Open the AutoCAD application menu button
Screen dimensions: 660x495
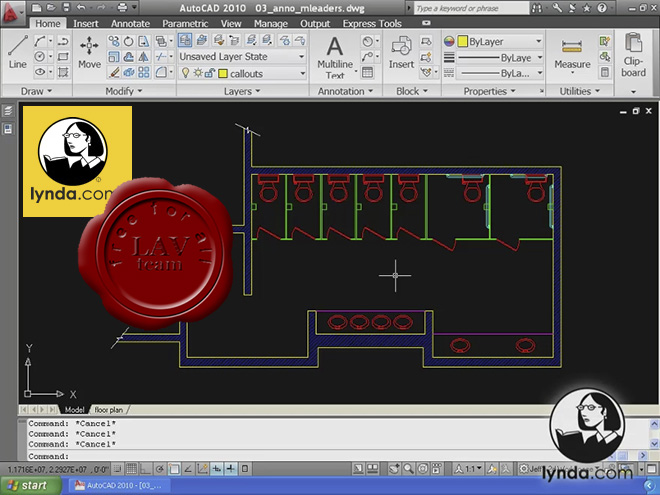tap(12, 13)
